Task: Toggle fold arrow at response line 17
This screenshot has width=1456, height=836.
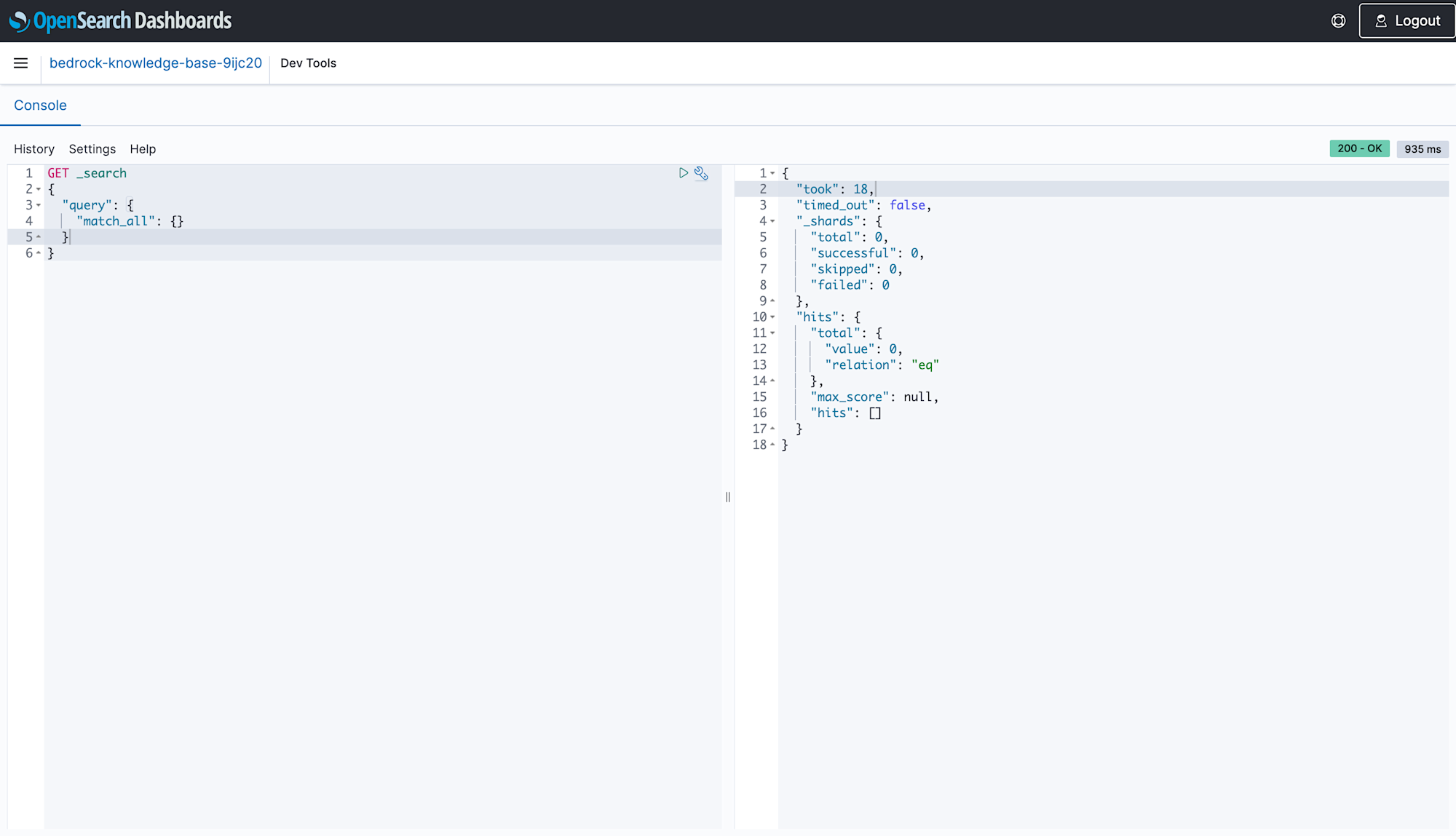Action: point(772,429)
